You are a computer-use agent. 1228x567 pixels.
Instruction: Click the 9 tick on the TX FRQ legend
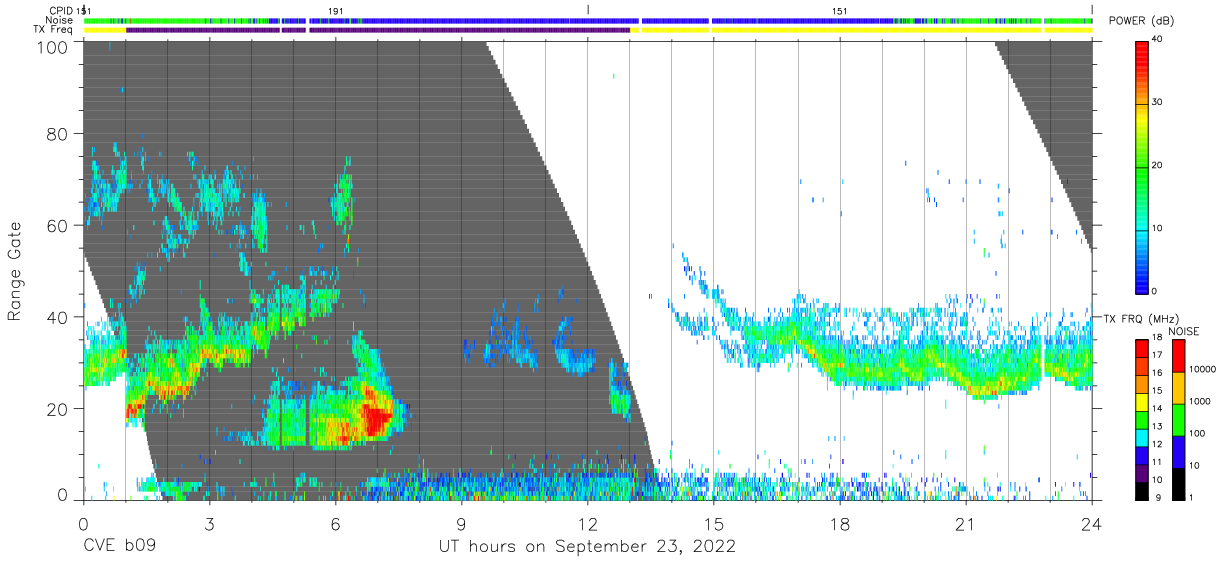(x=1156, y=497)
